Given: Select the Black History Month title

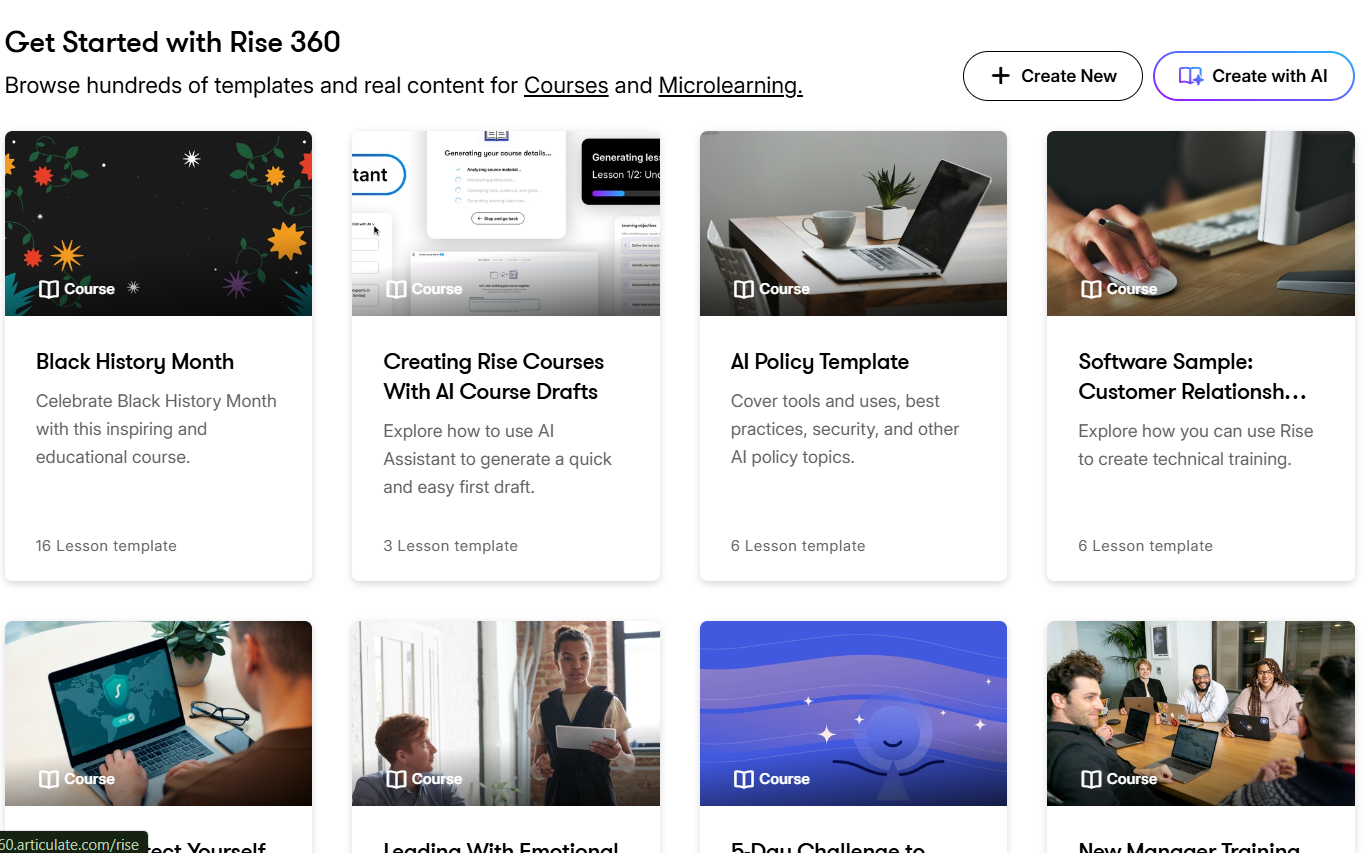Looking at the screenshot, I should point(135,362).
